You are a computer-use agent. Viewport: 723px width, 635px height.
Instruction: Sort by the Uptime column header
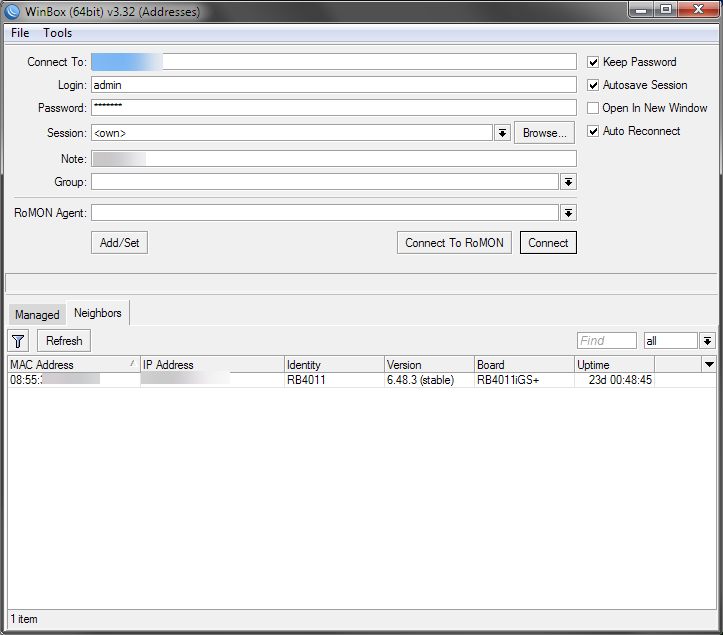pyautogui.click(x=614, y=364)
